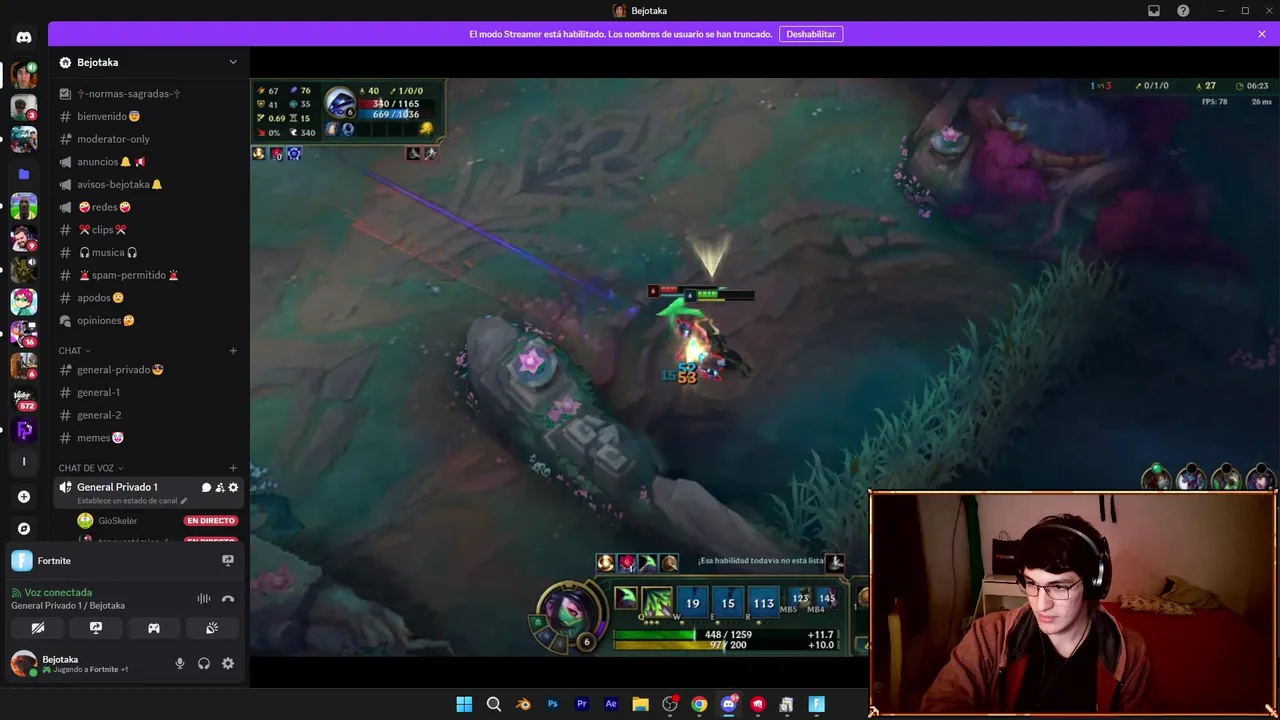
Task: Select GioSkeler in voice channel
Action: point(117,521)
